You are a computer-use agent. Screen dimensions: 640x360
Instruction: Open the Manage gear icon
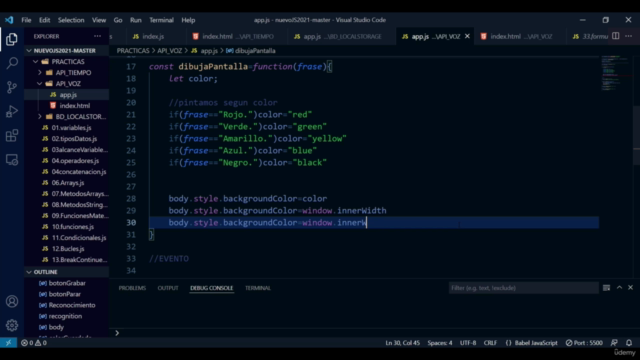point(12,325)
